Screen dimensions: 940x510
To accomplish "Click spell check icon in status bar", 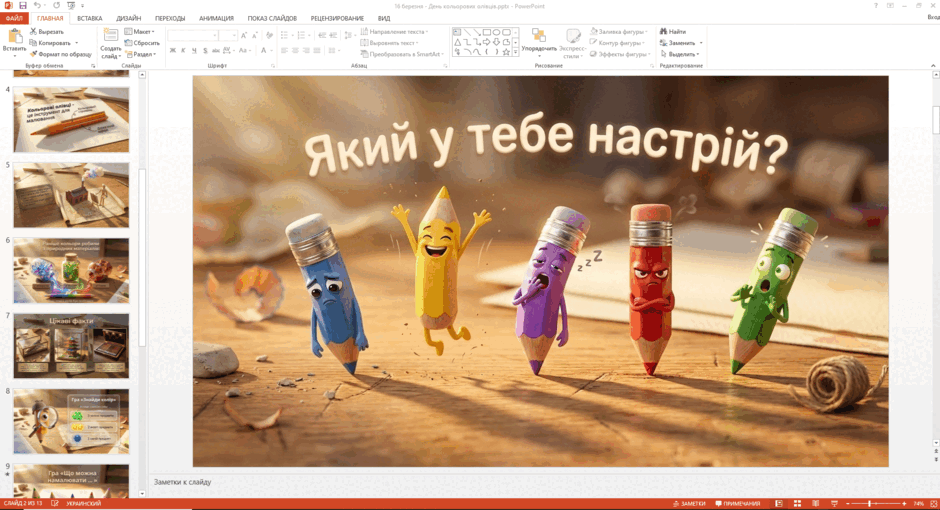I will click(x=55, y=503).
